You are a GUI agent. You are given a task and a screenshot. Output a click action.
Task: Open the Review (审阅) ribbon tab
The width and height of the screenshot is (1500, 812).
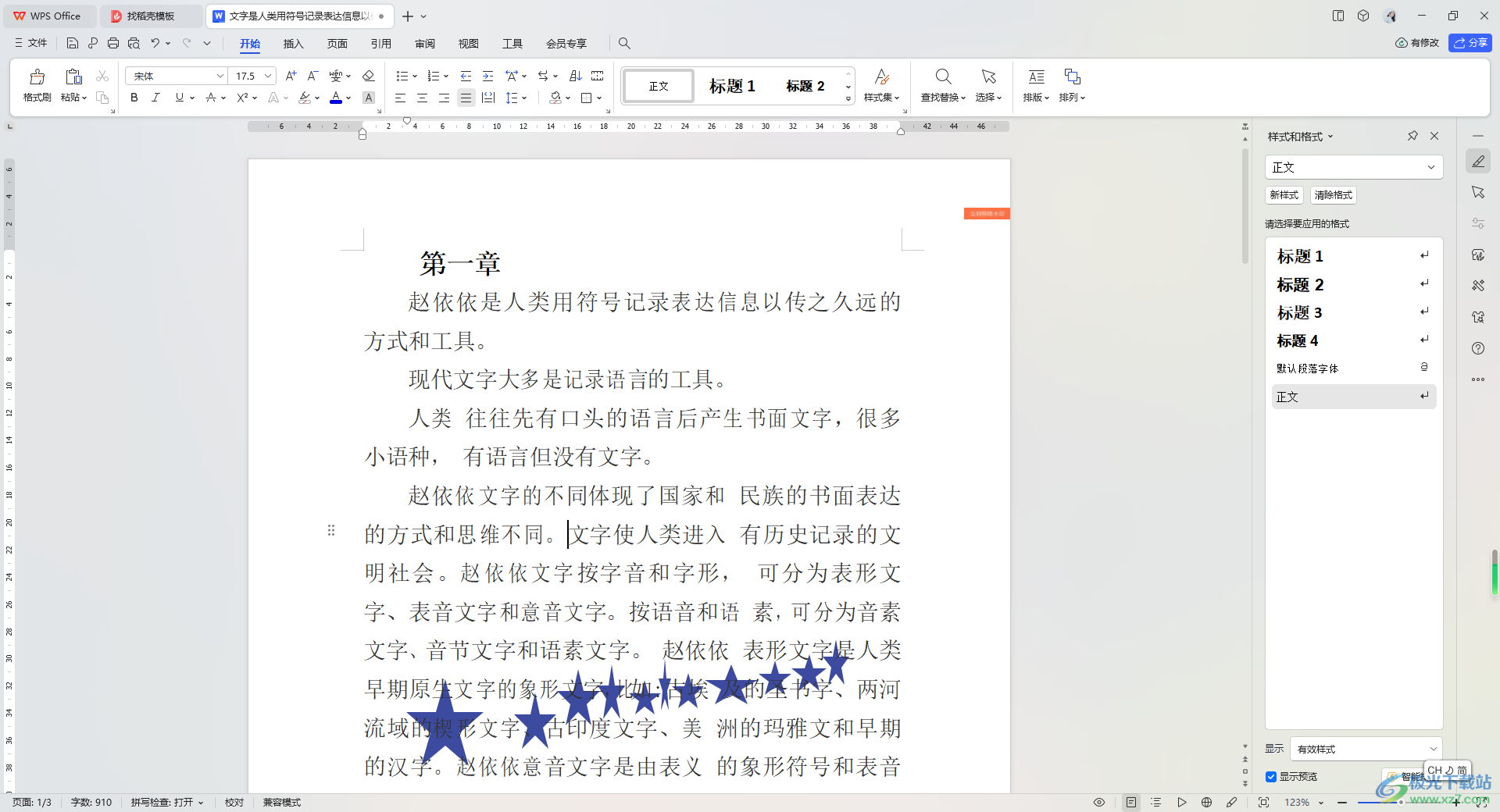tap(424, 43)
